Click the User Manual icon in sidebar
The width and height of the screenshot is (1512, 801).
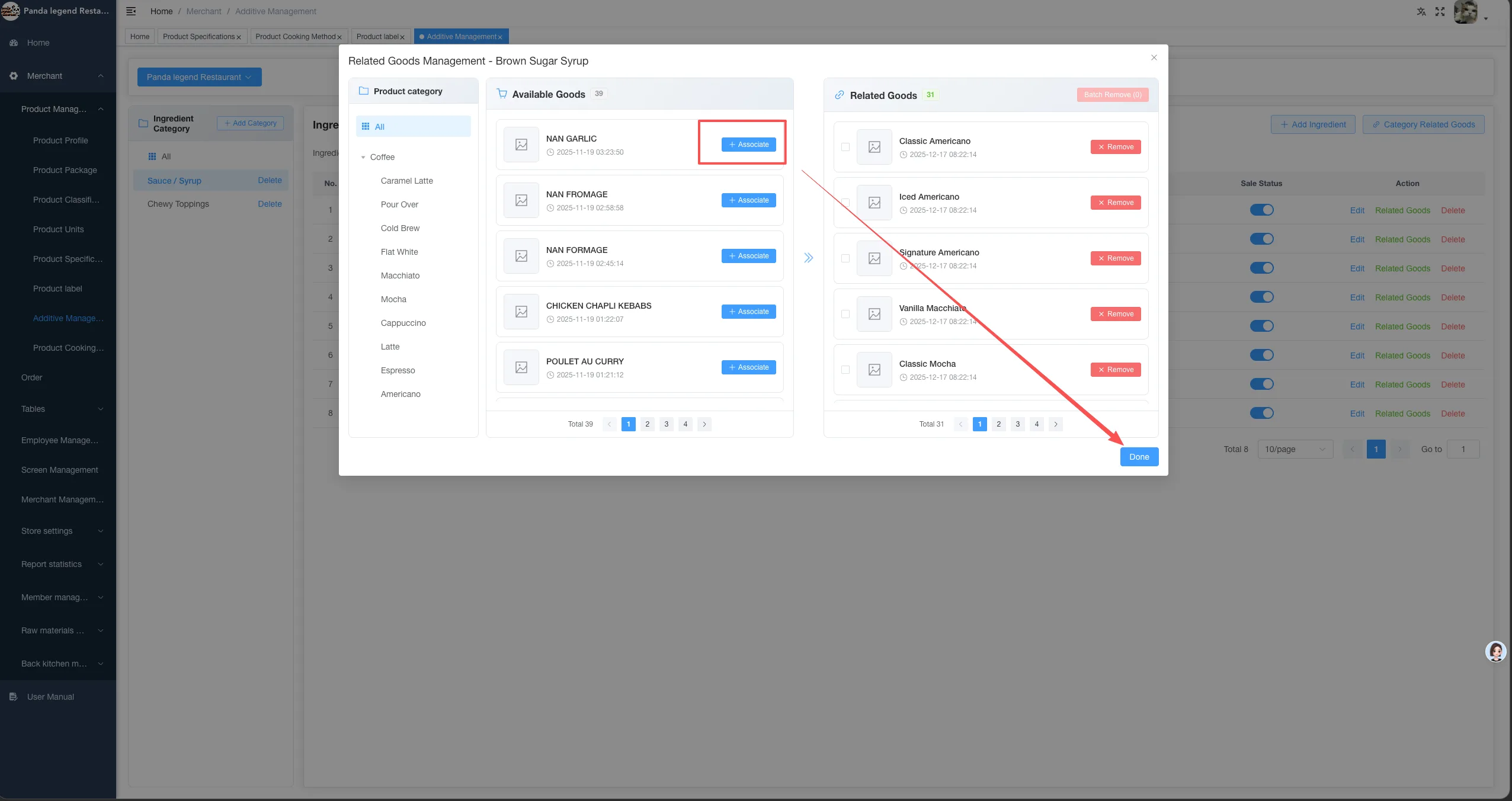(x=14, y=697)
